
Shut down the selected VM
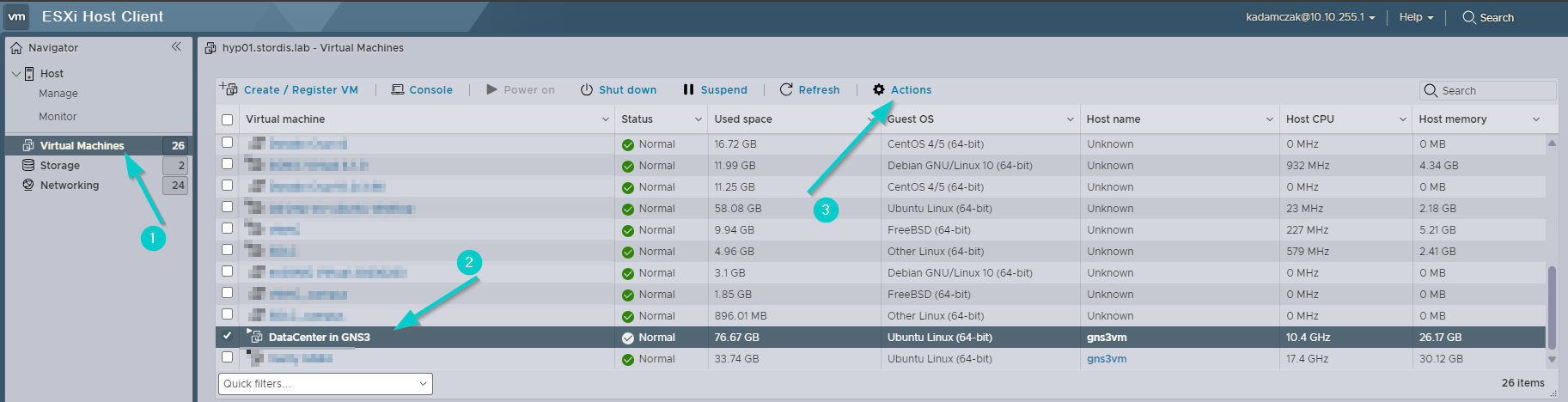coord(618,89)
